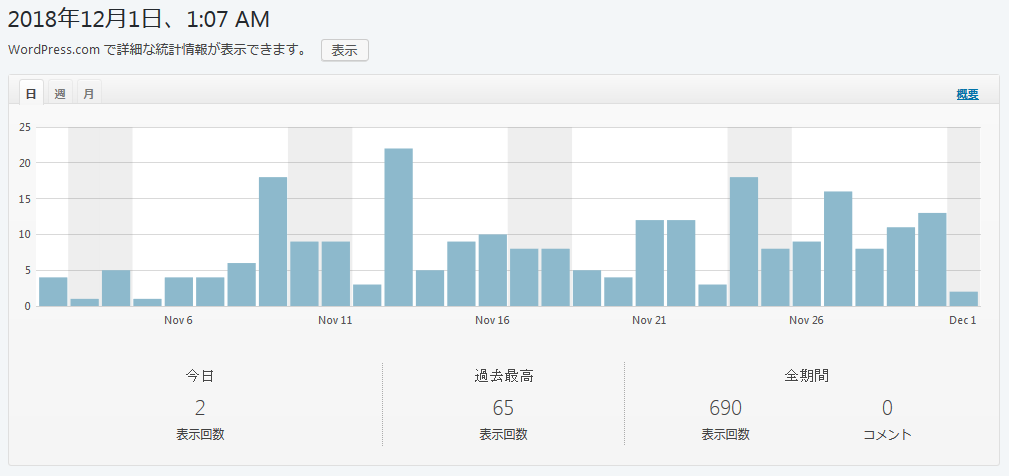1009x476 pixels.
Task: Click the 今日 view count of 2
Action: (x=200, y=408)
